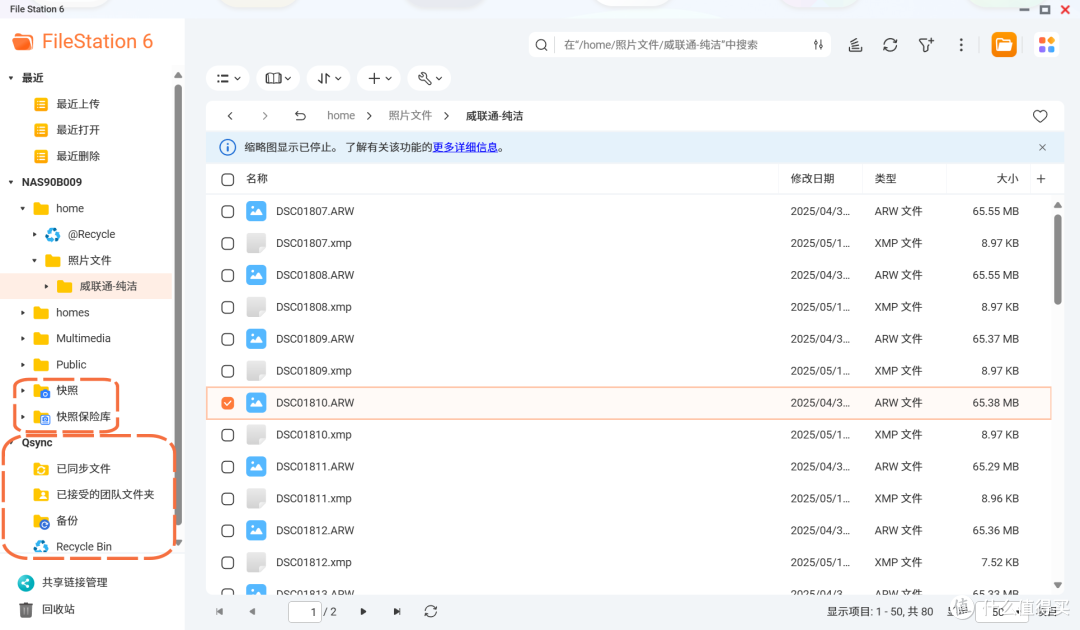Click file icon of DSC01808.xmp

(256, 307)
